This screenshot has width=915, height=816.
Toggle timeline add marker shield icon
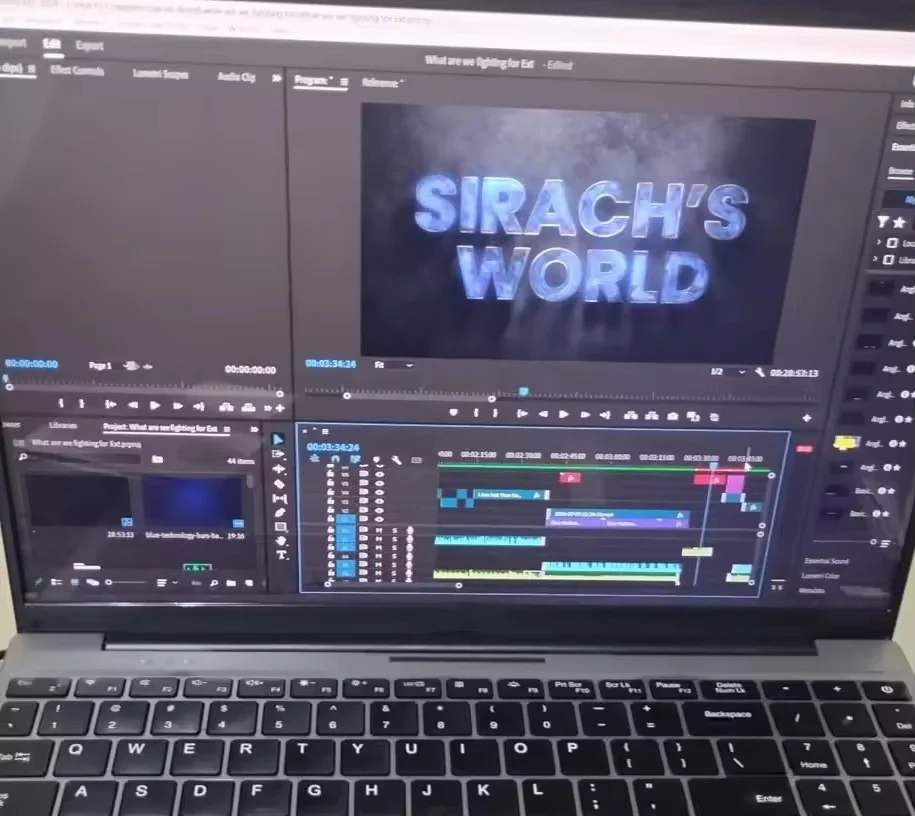click(376, 460)
